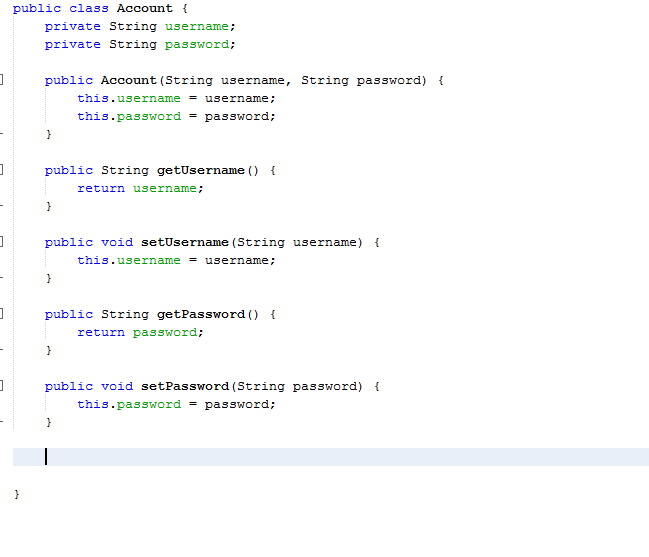This screenshot has width=649, height=557.
Task: Click 'this.username' inside the Account constructor
Action: [129, 98]
